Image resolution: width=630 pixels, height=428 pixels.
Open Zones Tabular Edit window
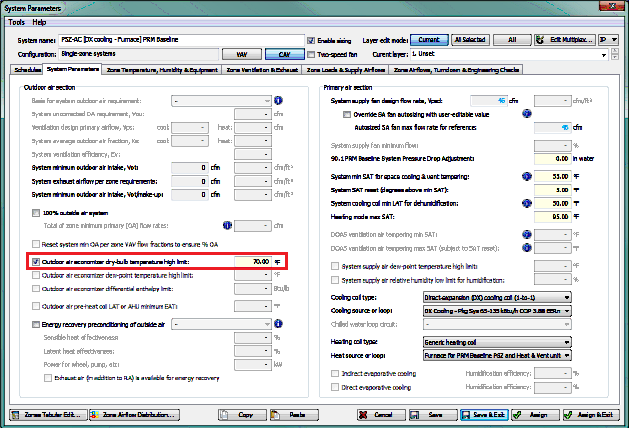[46, 413]
